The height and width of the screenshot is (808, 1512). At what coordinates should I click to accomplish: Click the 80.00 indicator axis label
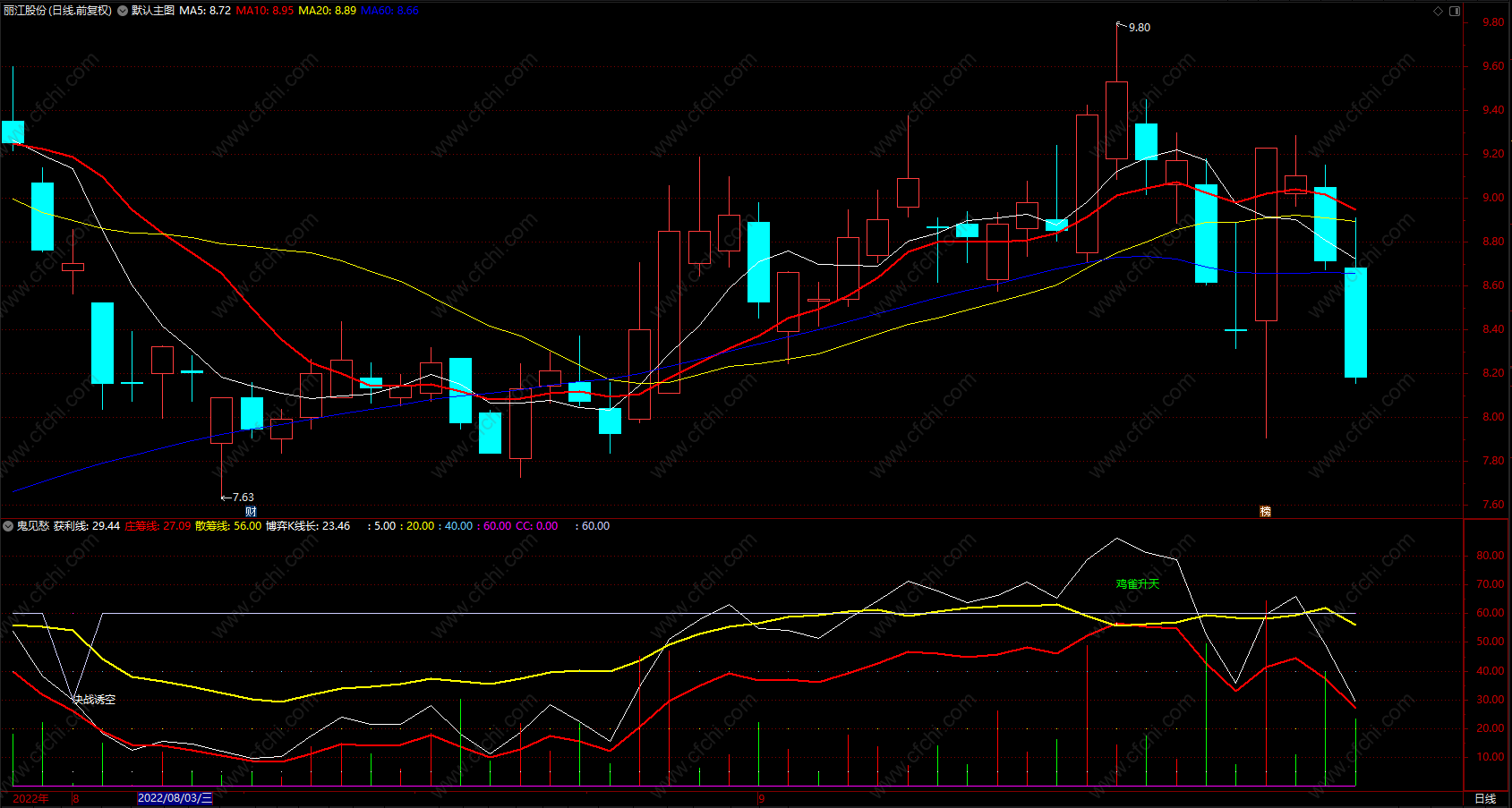click(x=1491, y=556)
